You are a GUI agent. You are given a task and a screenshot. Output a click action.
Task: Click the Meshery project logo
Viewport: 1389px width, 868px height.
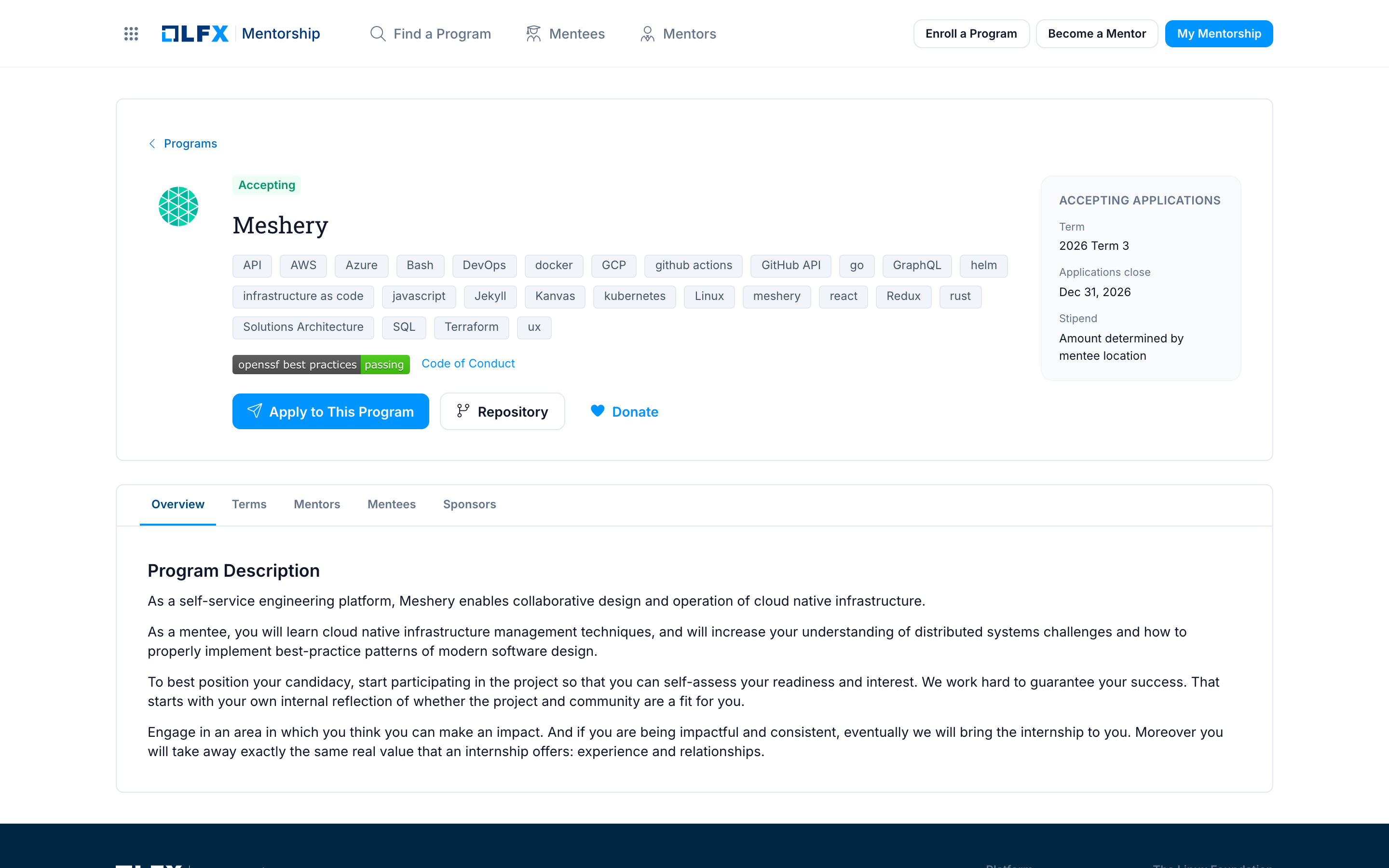tap(178, 207)
